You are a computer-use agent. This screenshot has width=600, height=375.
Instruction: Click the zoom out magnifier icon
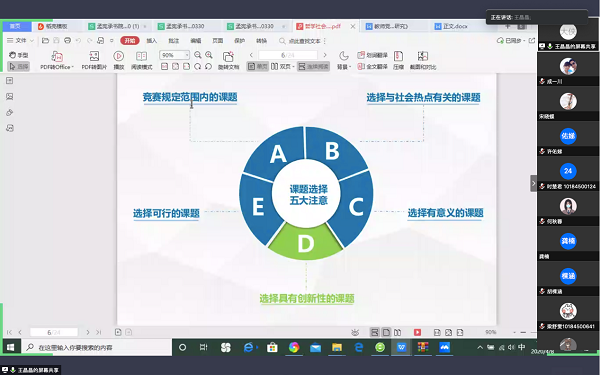(198, 55)
